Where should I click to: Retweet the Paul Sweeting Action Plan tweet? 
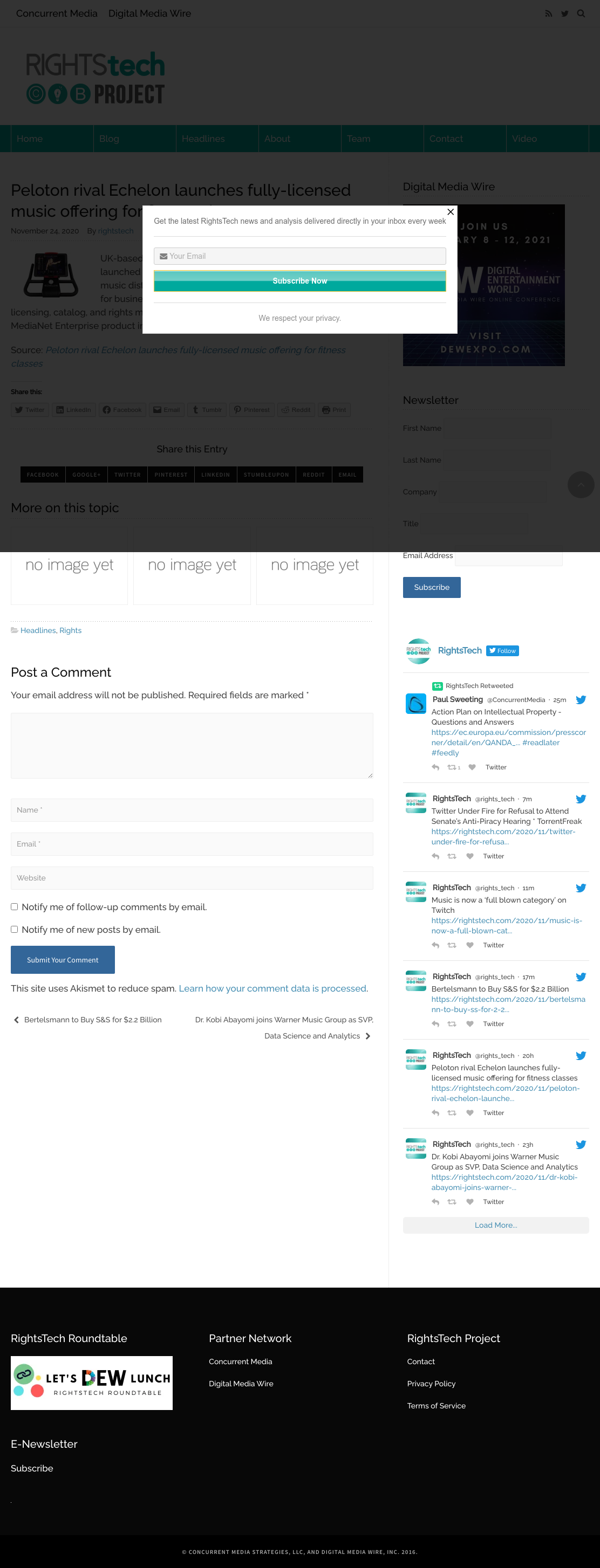point(453,768)
